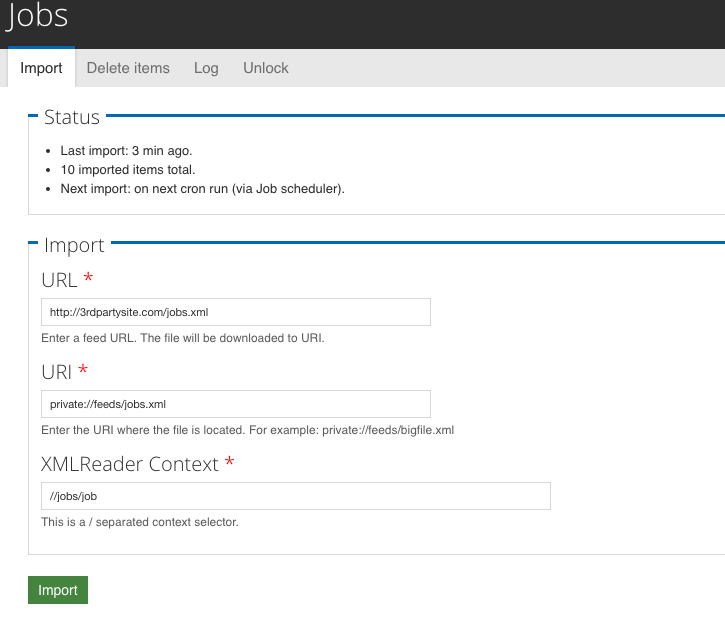
Task: Click the Status fieldset legend
Action: point(72,117)
